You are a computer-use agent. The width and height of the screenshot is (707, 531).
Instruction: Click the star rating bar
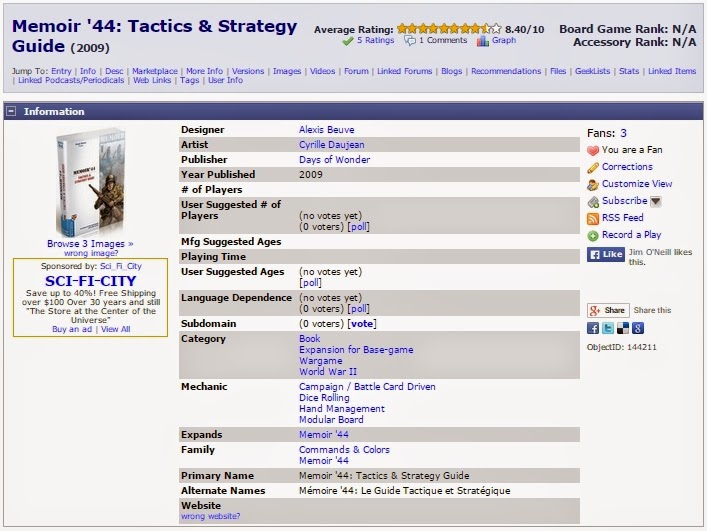coord(449,29)
